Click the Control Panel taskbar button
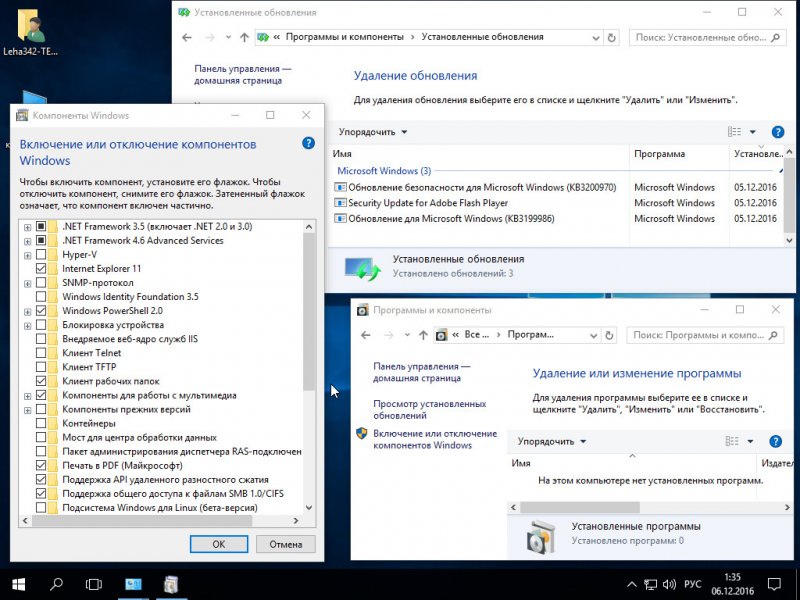The image size is (800, 600). point(133,584)
